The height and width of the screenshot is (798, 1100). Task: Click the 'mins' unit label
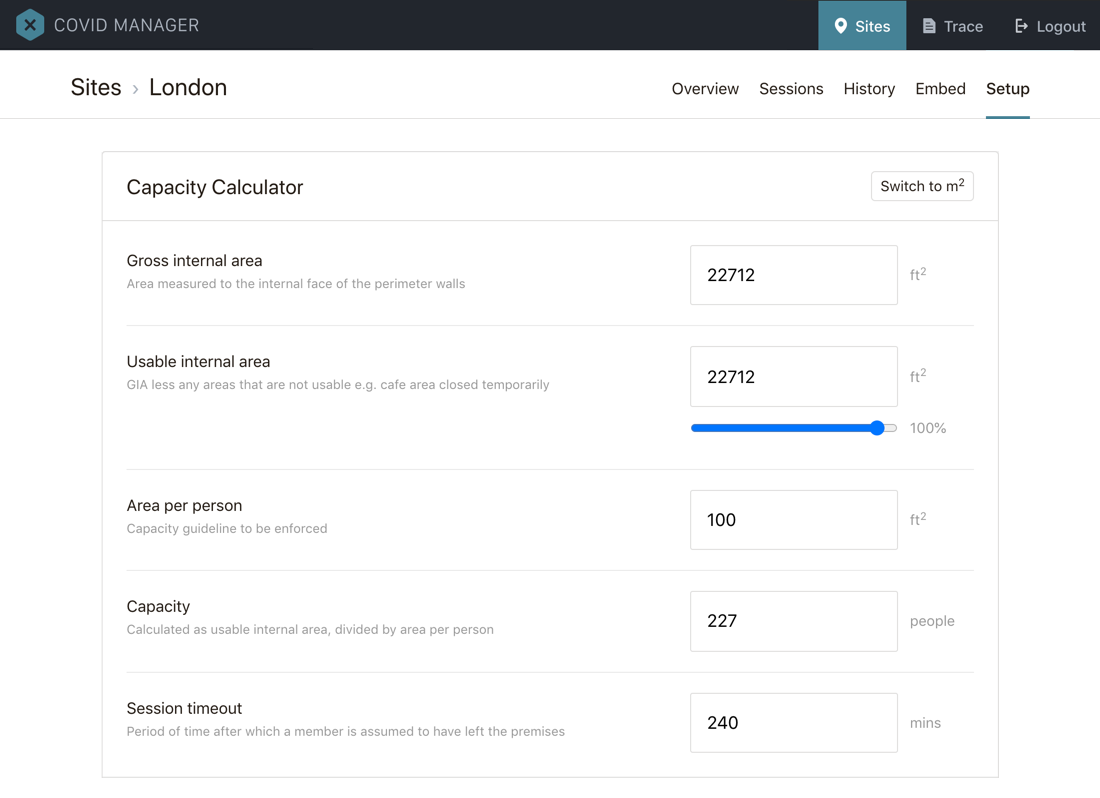click(x=925, y=723)
